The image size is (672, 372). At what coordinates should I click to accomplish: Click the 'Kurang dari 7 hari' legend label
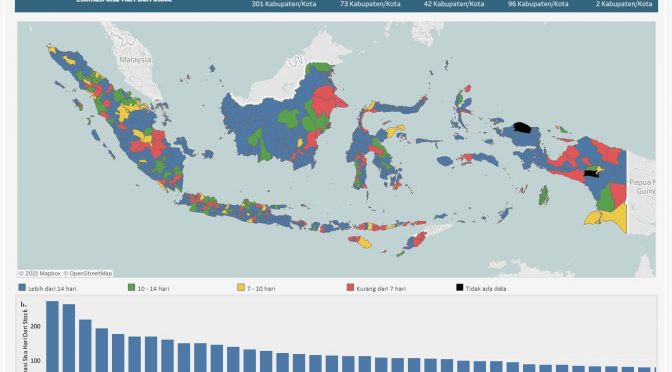click(381, 289)
